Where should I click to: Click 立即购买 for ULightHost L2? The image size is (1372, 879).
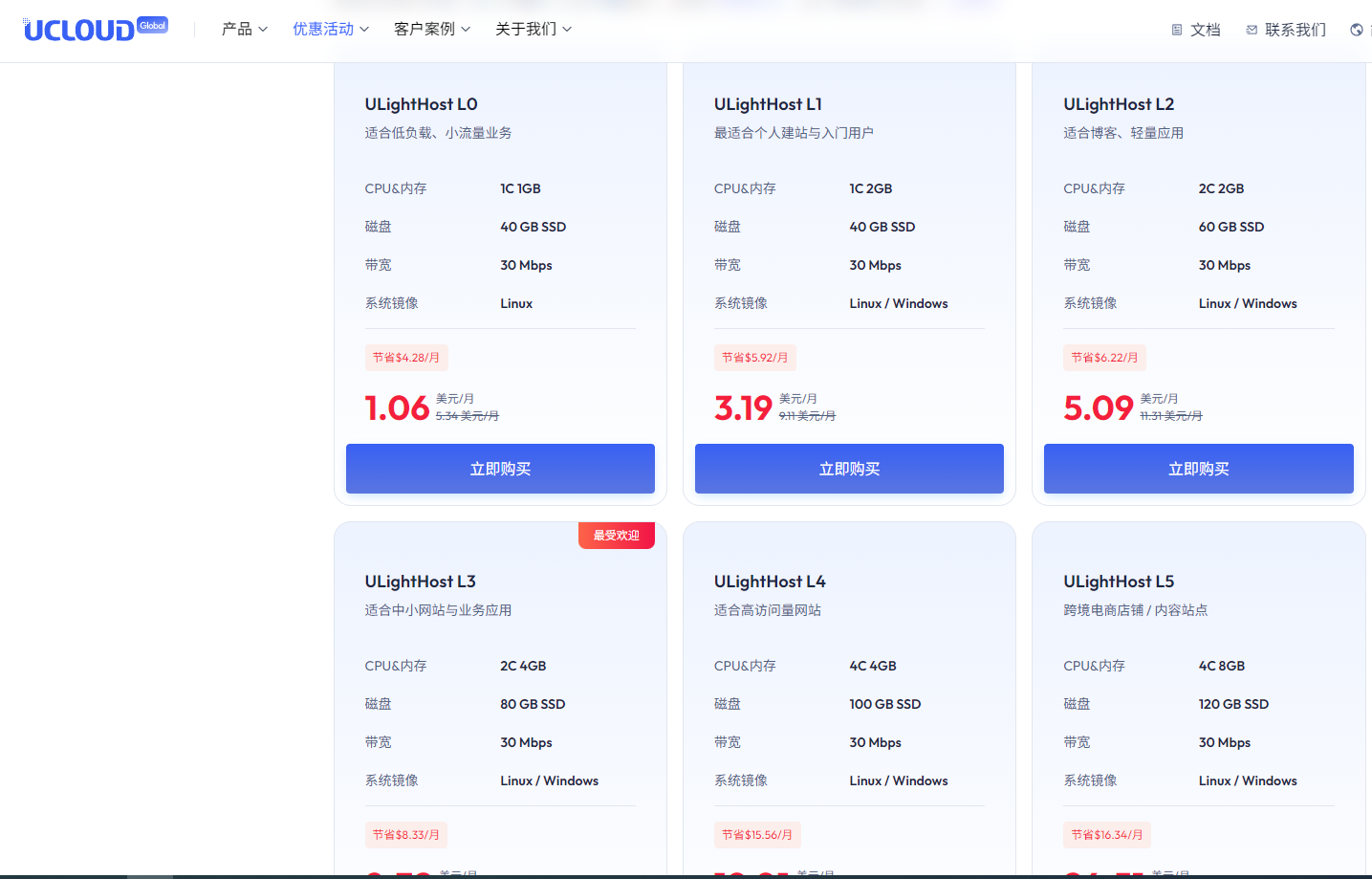coord(1199,469)
